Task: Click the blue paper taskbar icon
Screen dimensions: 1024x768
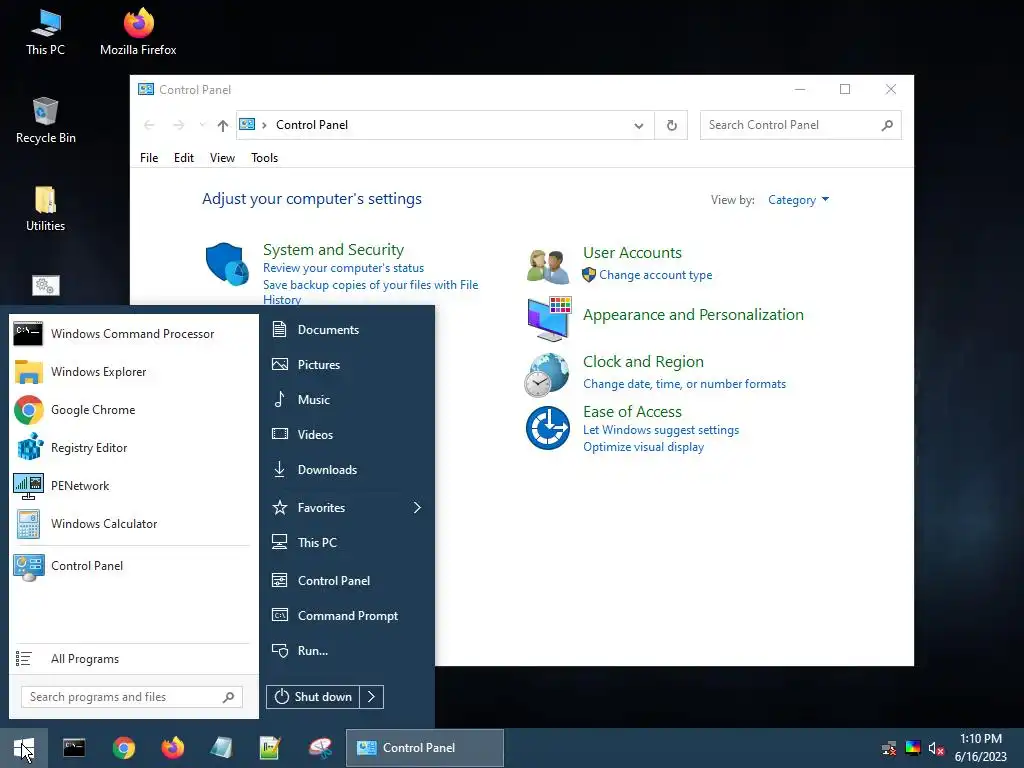Action: [221, 748]
